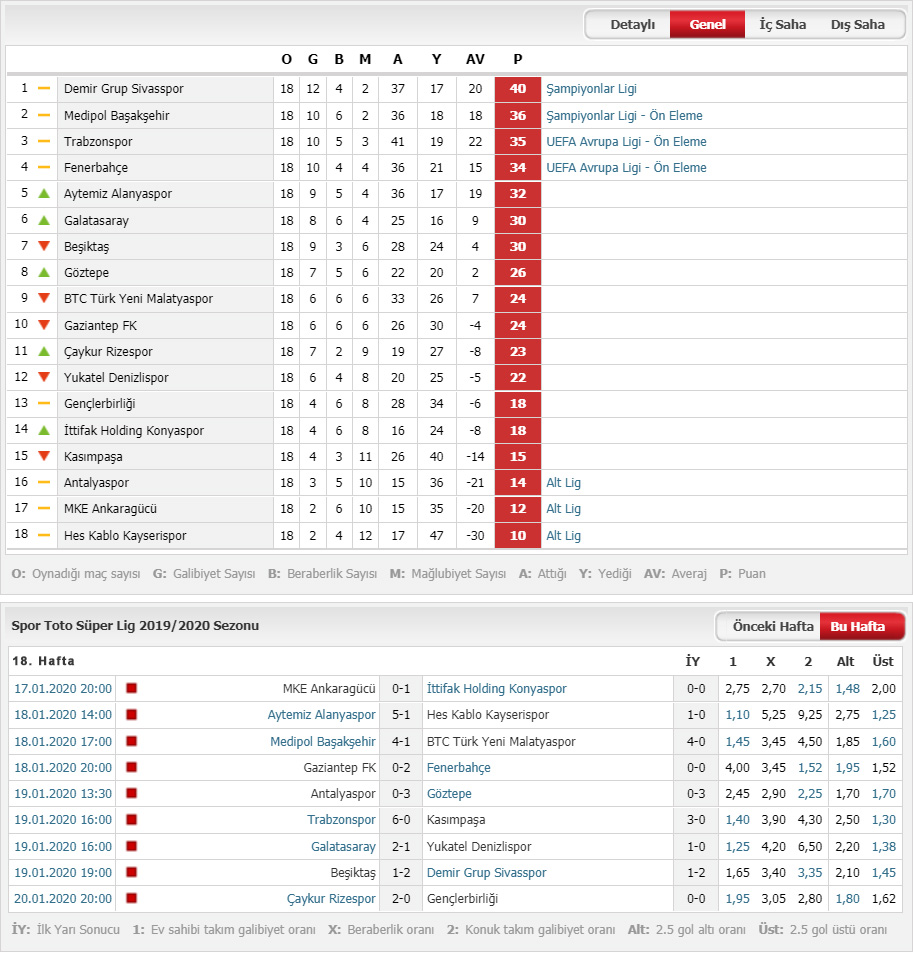Click red down arrow beside Beşiktaş
Image resolution: width=913 pixels, height=953 pixels.
point(44,246)
